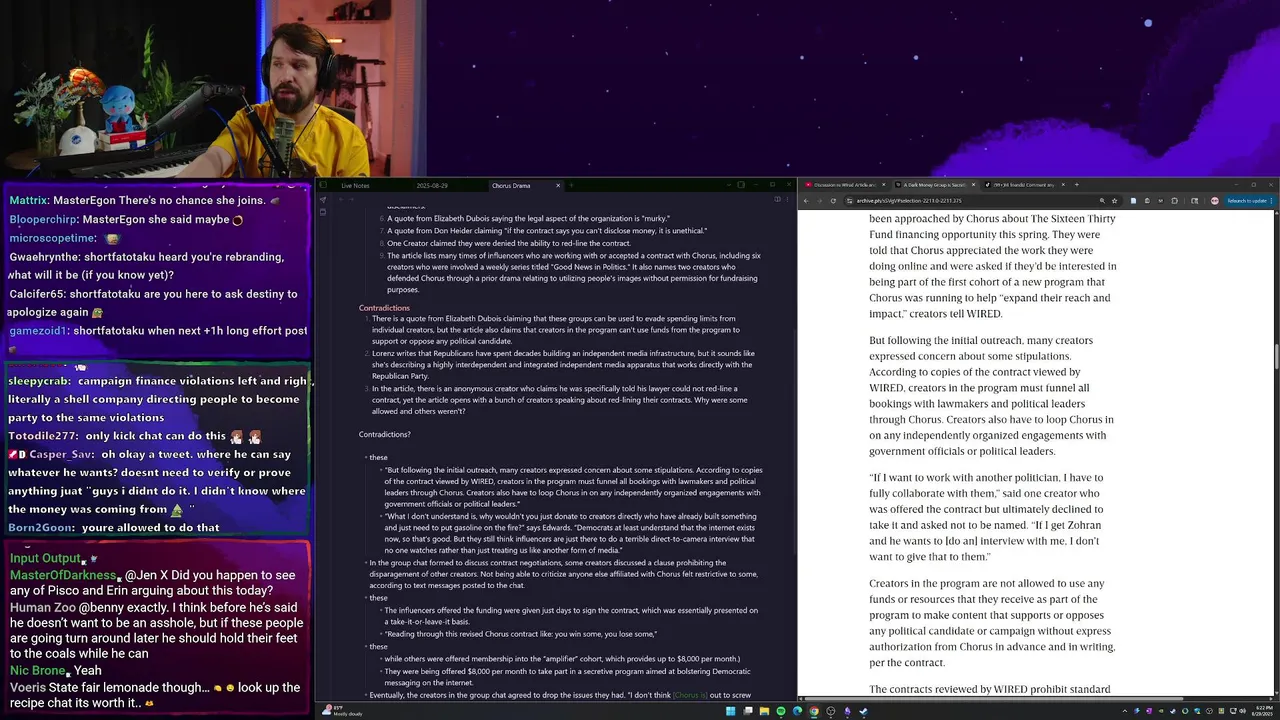Toggle reading view in the note
Viewport: 1280px width, 720px height.
777,199
